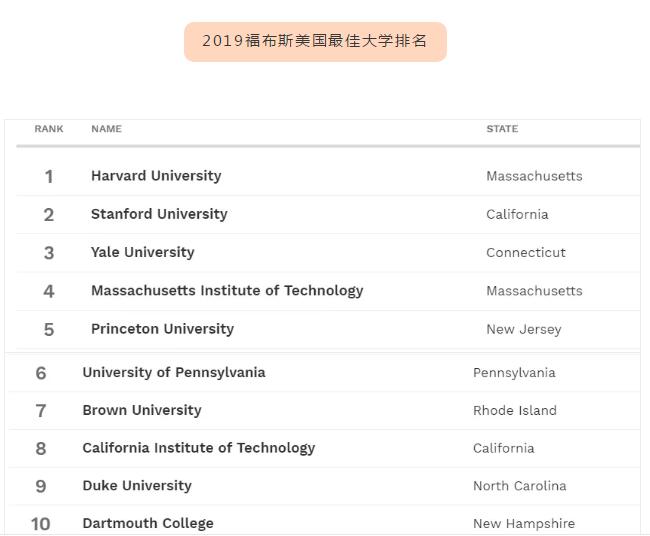Screen dimensions: 650x536
Task: Click rank number 1
Action: pyautogui.click(x=48, y=177)
